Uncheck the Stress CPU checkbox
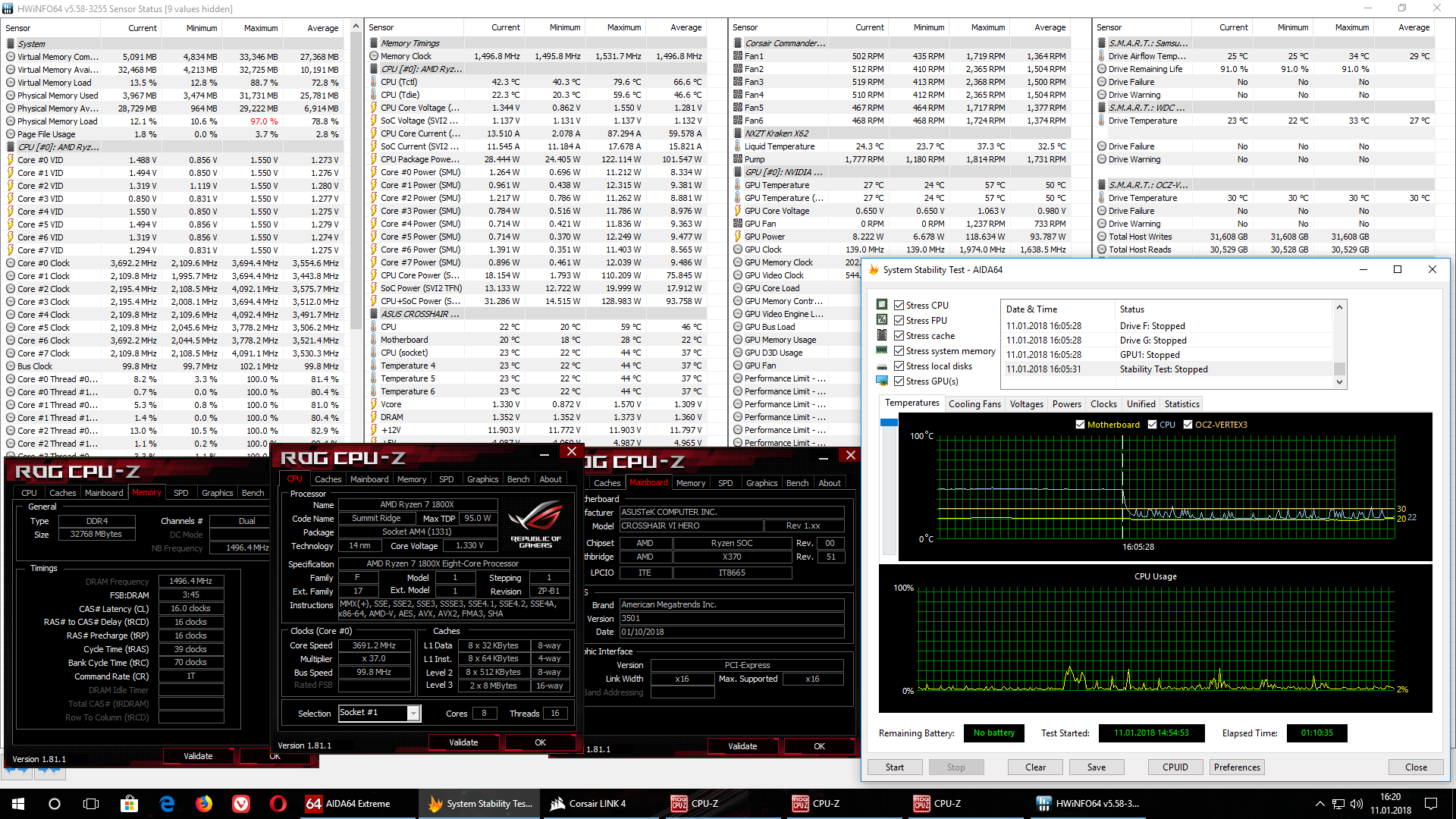Viewport: 1456px width, 819px height. click(x=899, y=306)
